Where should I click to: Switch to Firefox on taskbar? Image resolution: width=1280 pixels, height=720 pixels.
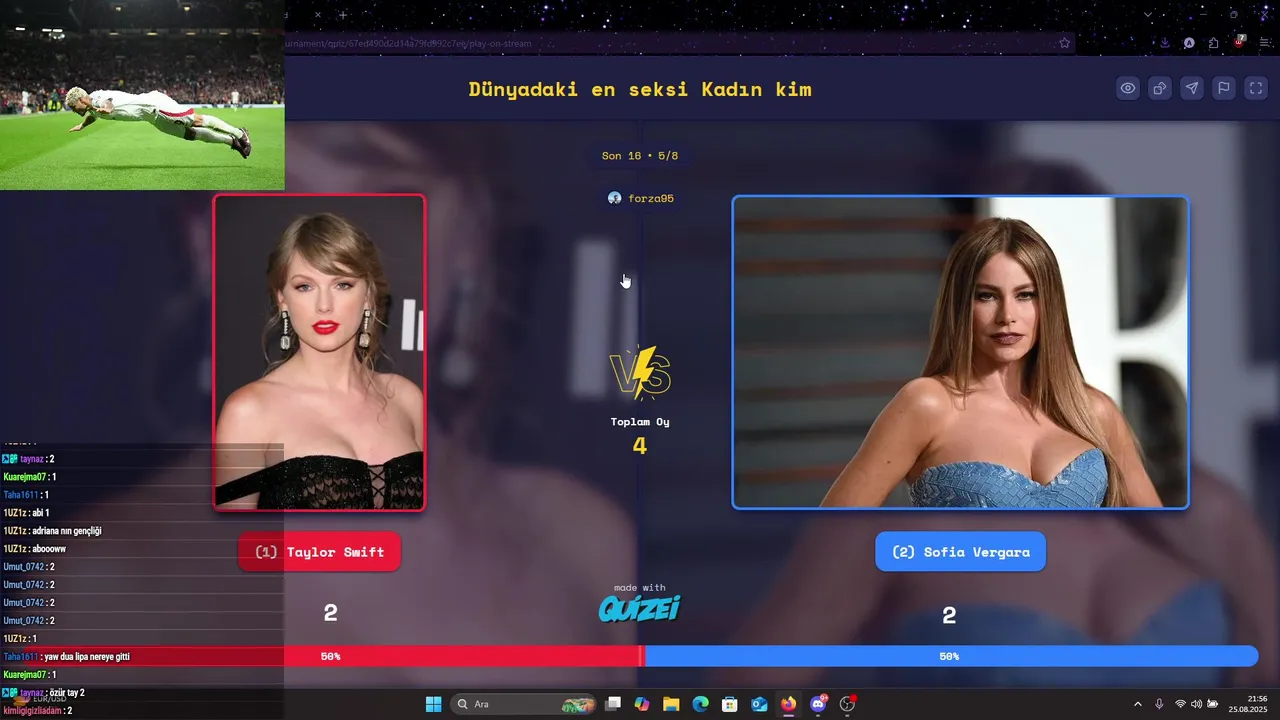789,704
